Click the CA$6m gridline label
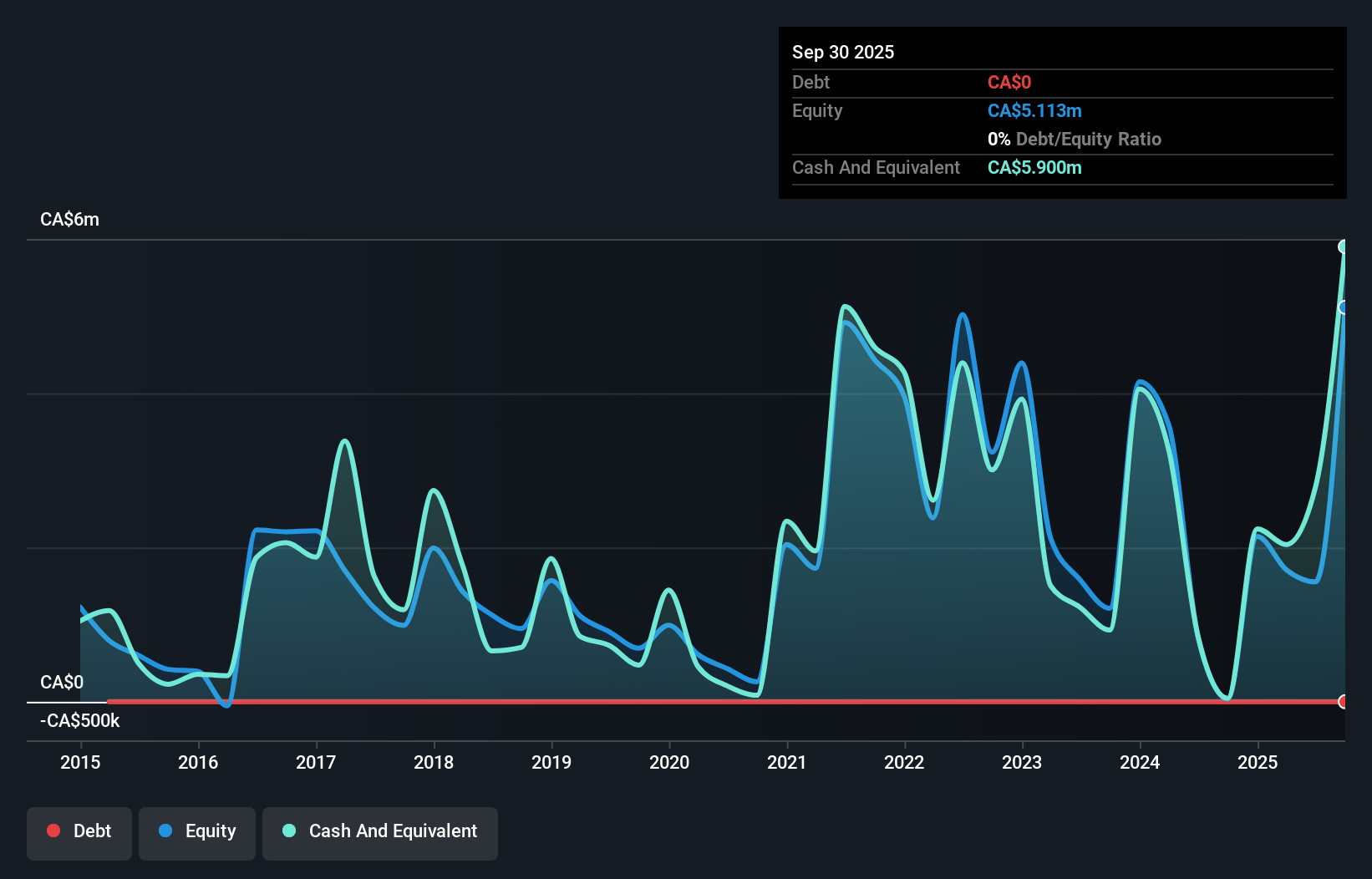The height and width of the screenshot is (879, 1372). [69, 219]
